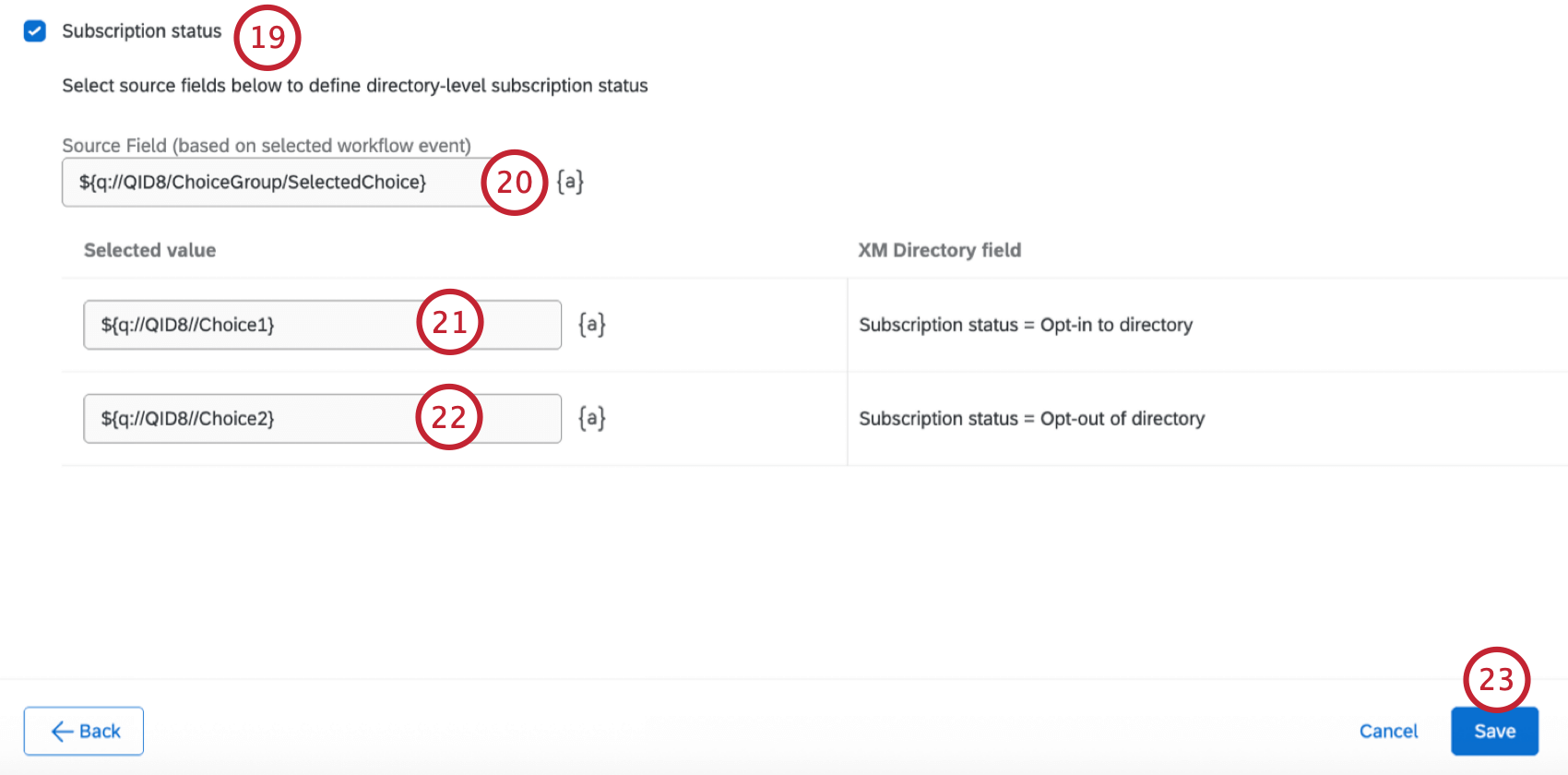This screenshot has height=775, width=1568.
Task: Save the subscription status mapping
Action: 1494,731
